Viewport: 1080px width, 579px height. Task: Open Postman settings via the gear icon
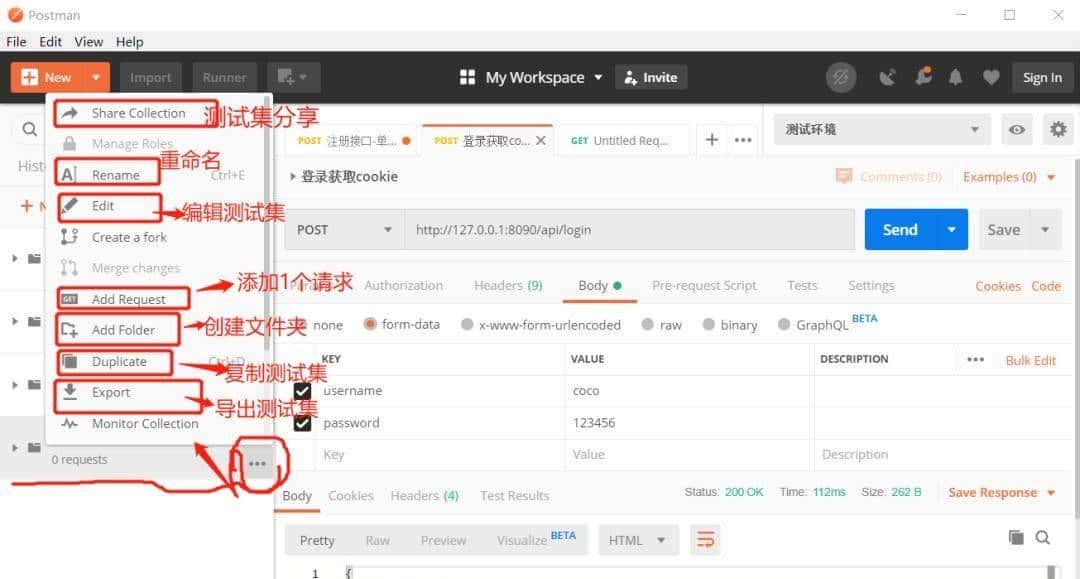(1057, 129)
